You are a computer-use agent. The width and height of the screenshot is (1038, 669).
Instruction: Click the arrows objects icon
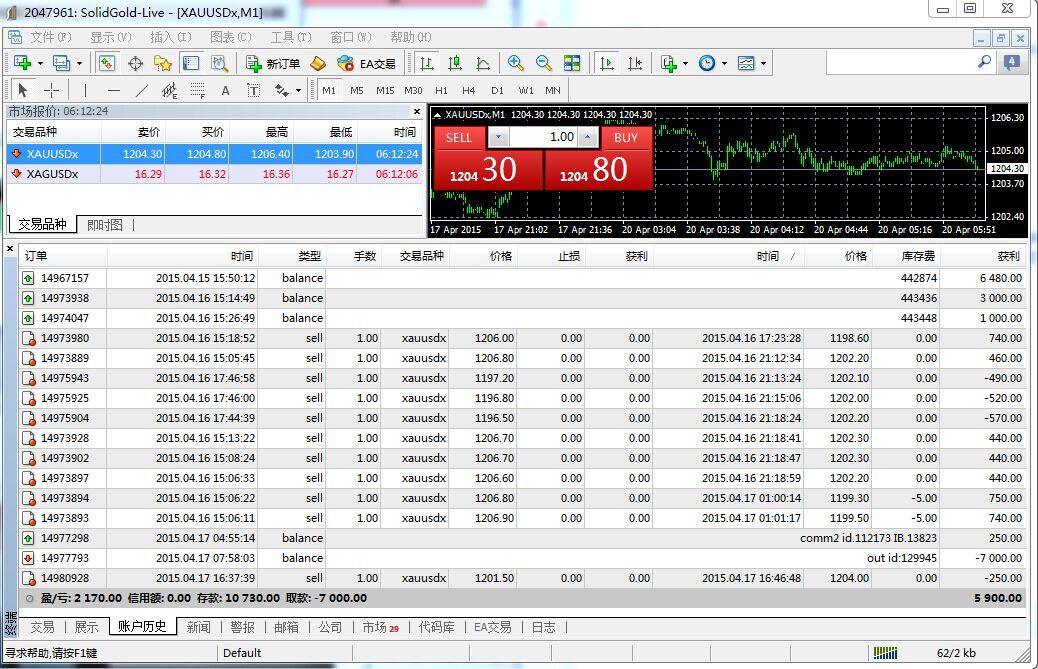coord(282,90)
